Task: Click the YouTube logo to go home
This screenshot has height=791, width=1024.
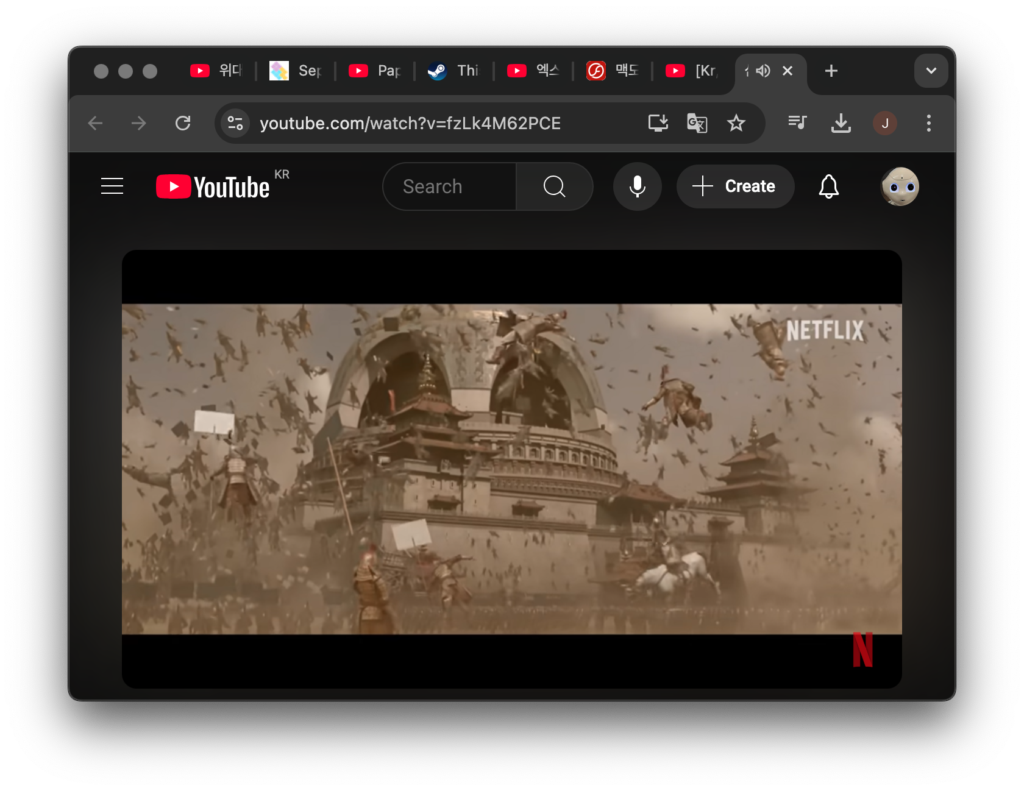Action: [x=213, y=187]
